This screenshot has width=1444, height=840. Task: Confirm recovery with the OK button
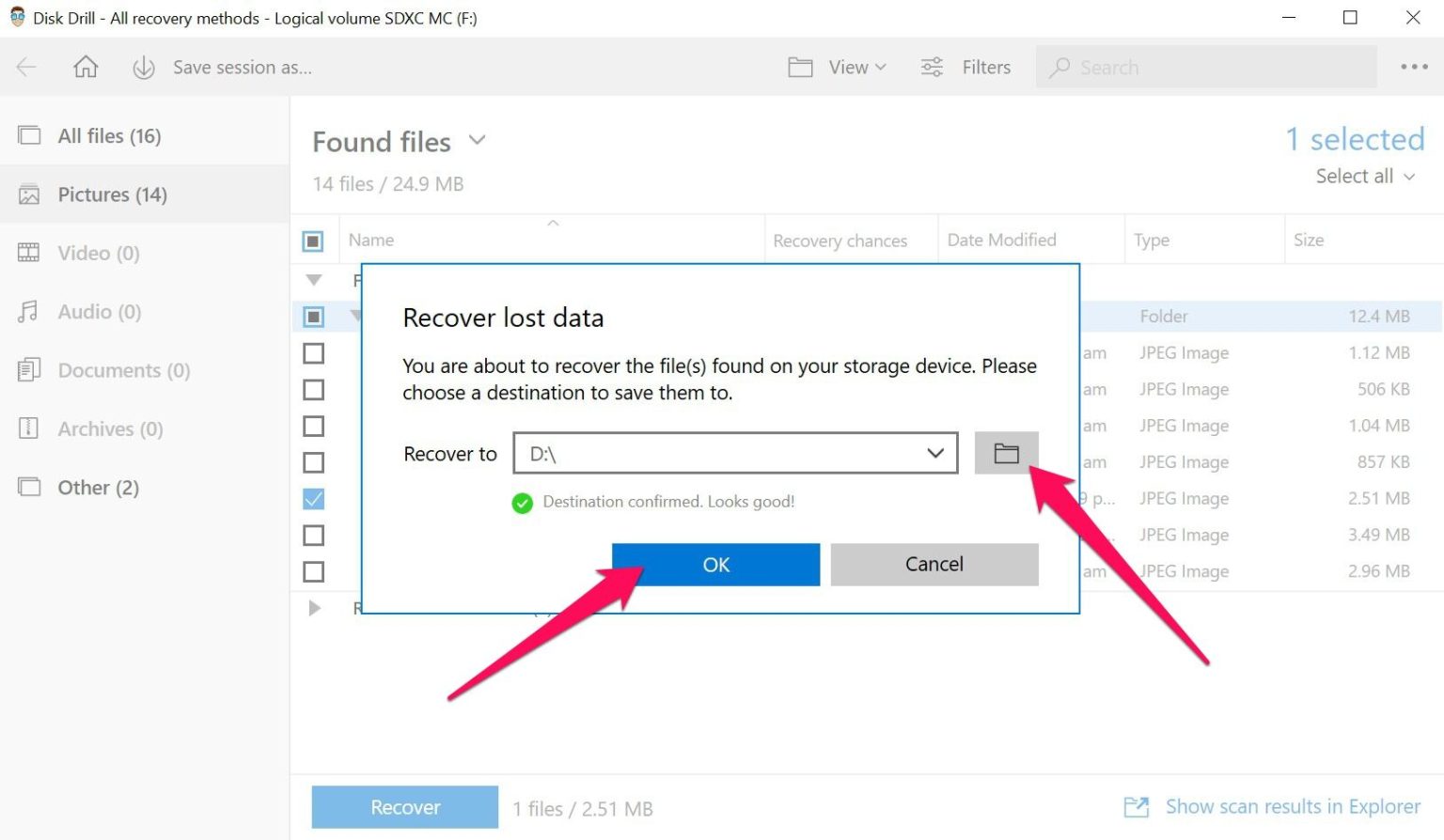[715, 564]
